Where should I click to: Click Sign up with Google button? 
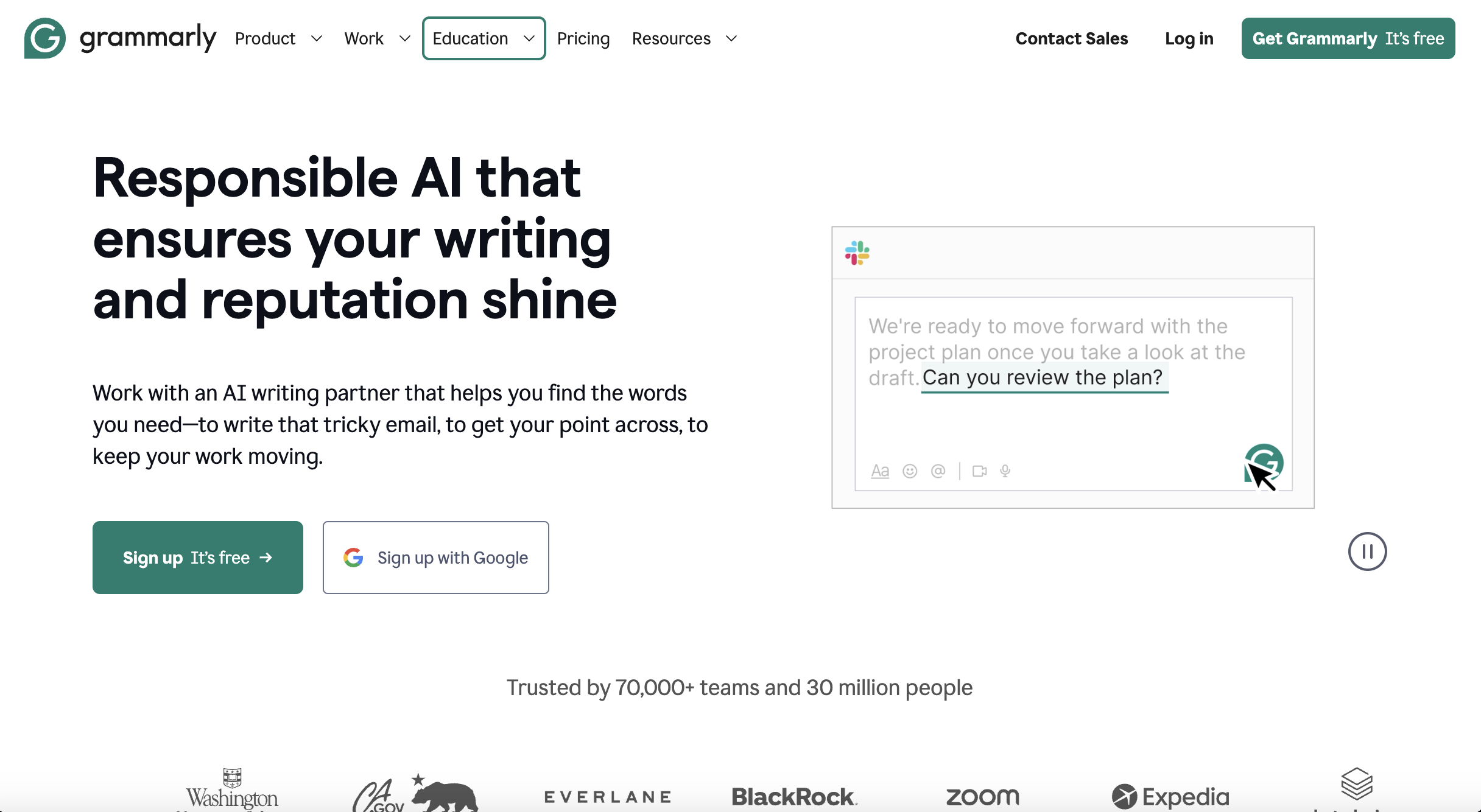point(436,557)
